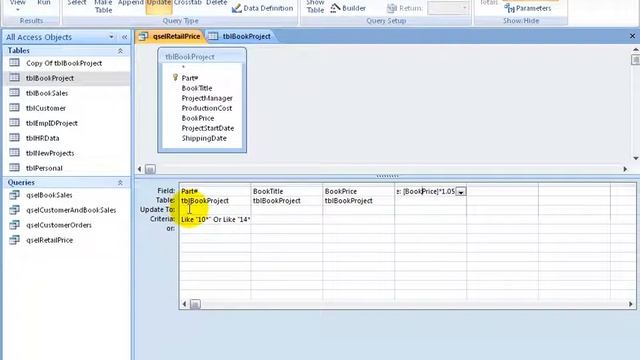The height and width of the screenshot is (360, 640).
Task: Click the tblBookSales table icon
Action: [14, 93]
